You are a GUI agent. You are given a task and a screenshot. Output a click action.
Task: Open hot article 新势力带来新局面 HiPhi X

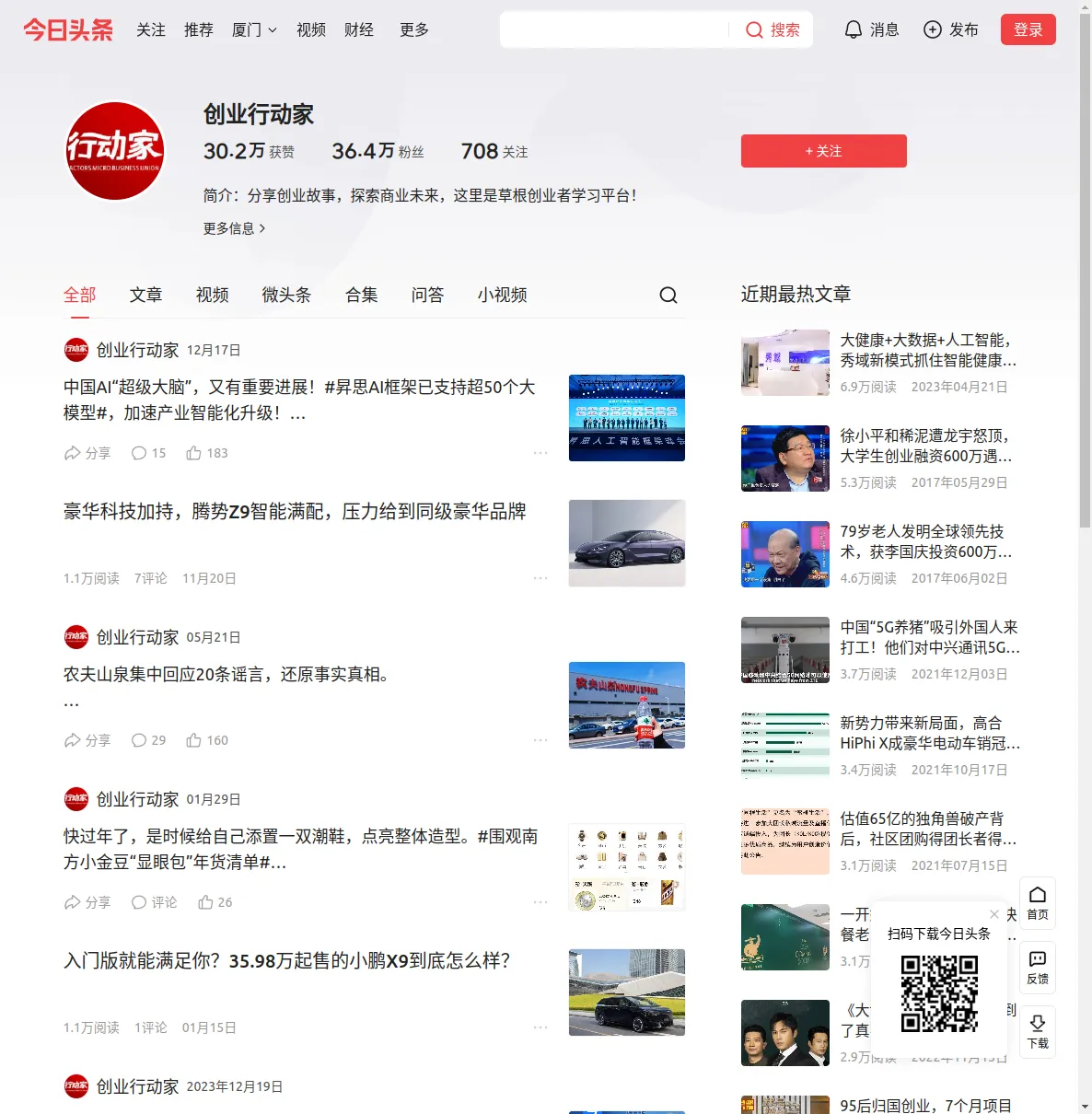930,733
